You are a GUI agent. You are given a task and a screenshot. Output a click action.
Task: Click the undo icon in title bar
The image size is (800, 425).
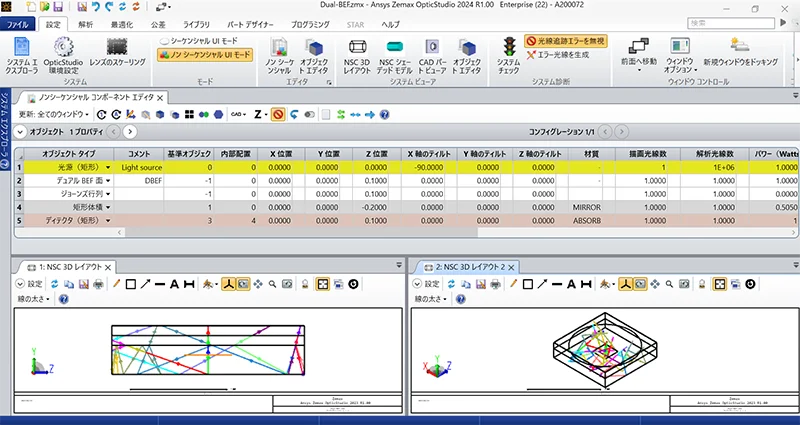pyautogui.click(x=95, y=7)
